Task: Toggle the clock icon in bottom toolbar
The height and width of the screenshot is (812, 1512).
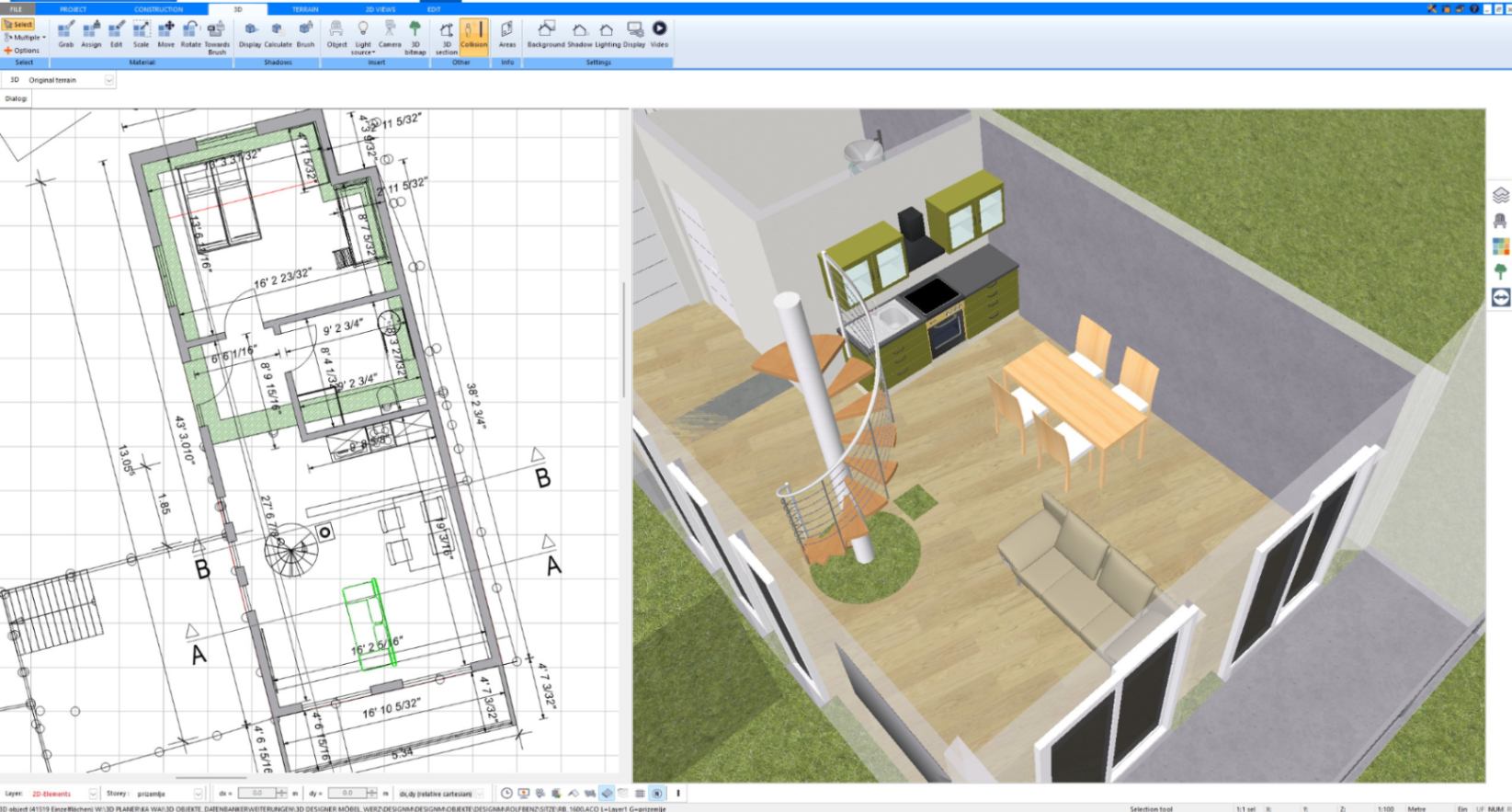Action: pos(506,793)
